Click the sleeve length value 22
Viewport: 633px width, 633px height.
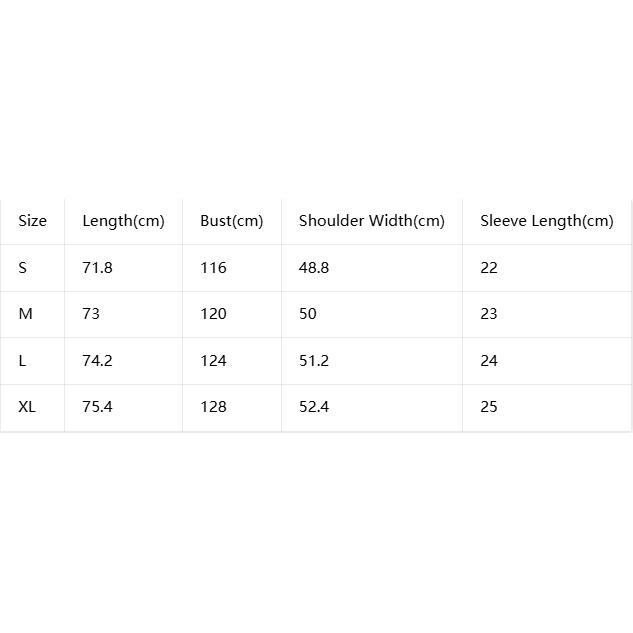click(x=489, y=268)
